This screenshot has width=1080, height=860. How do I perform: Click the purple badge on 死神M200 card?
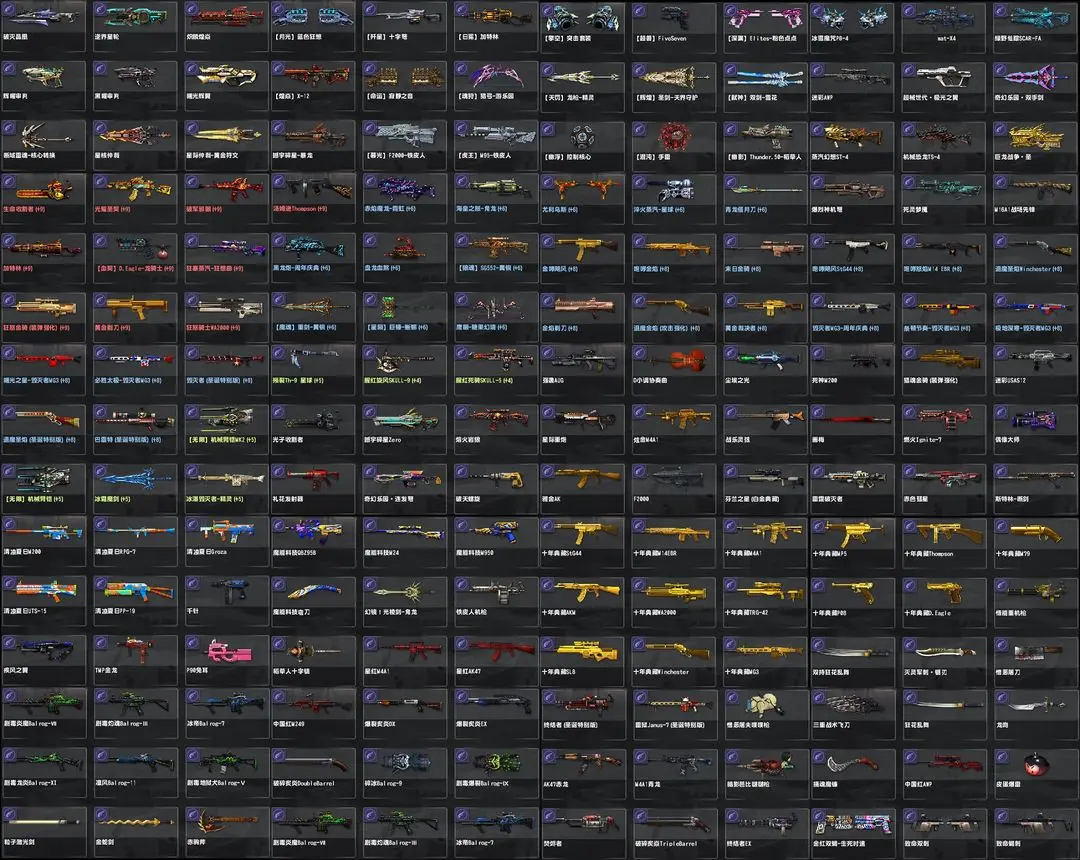tap(818, 353)
